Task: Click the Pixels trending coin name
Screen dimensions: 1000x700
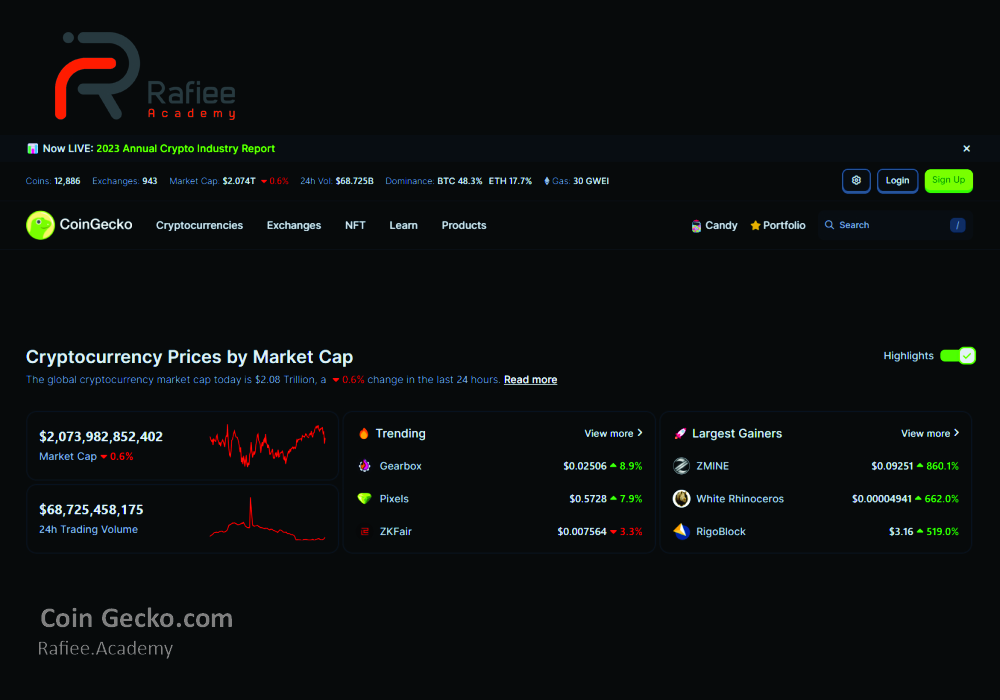Action: coord(394,499)
